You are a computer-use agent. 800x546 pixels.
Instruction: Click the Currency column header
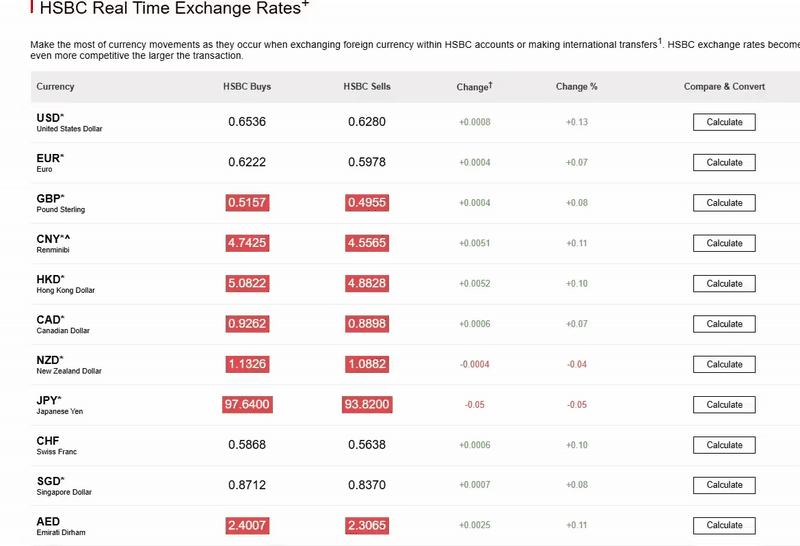[x=55, y=86]
